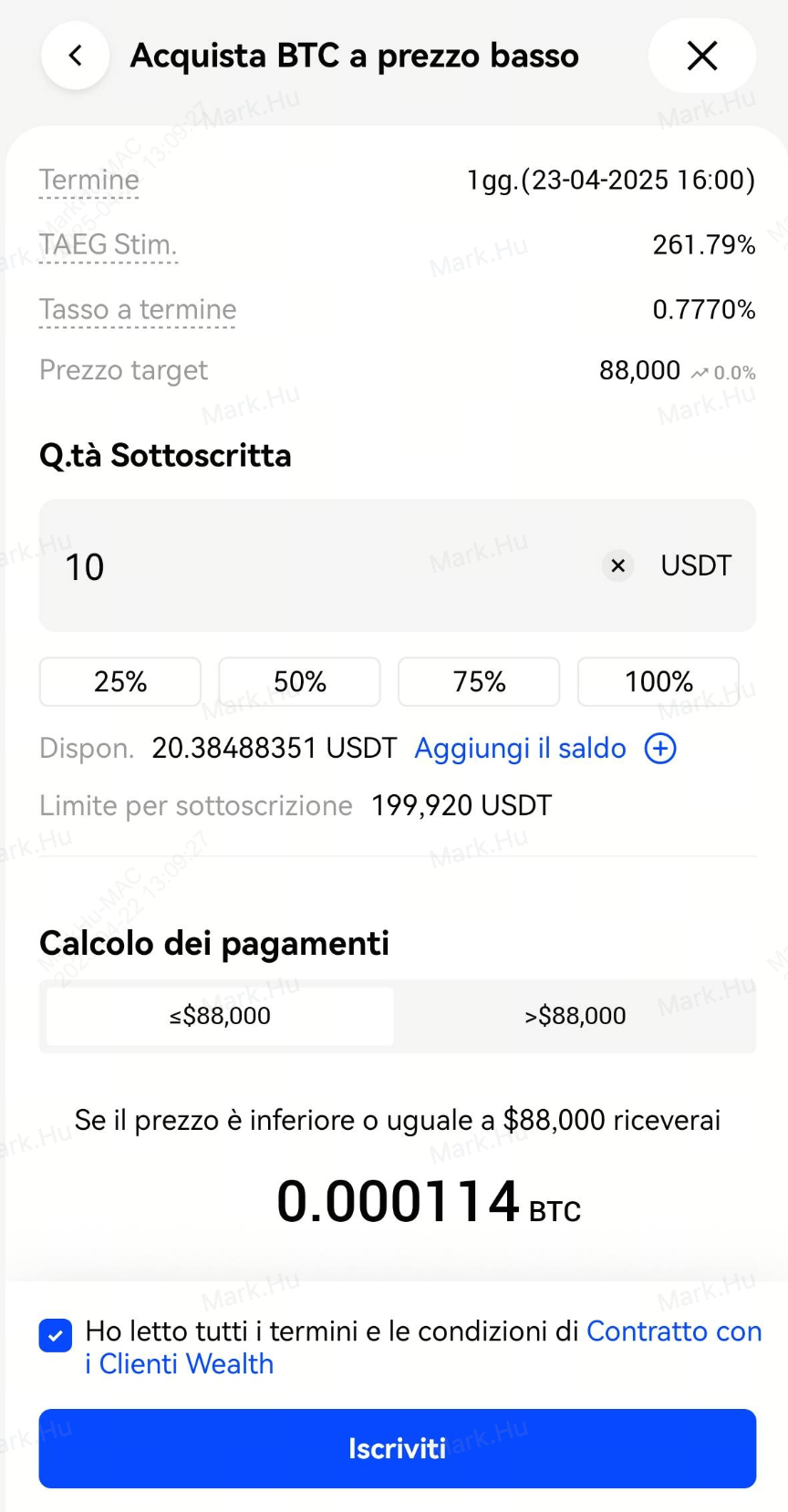
Task: Select the ≤$88,000 payment tab
Action: click(220, 1016)
